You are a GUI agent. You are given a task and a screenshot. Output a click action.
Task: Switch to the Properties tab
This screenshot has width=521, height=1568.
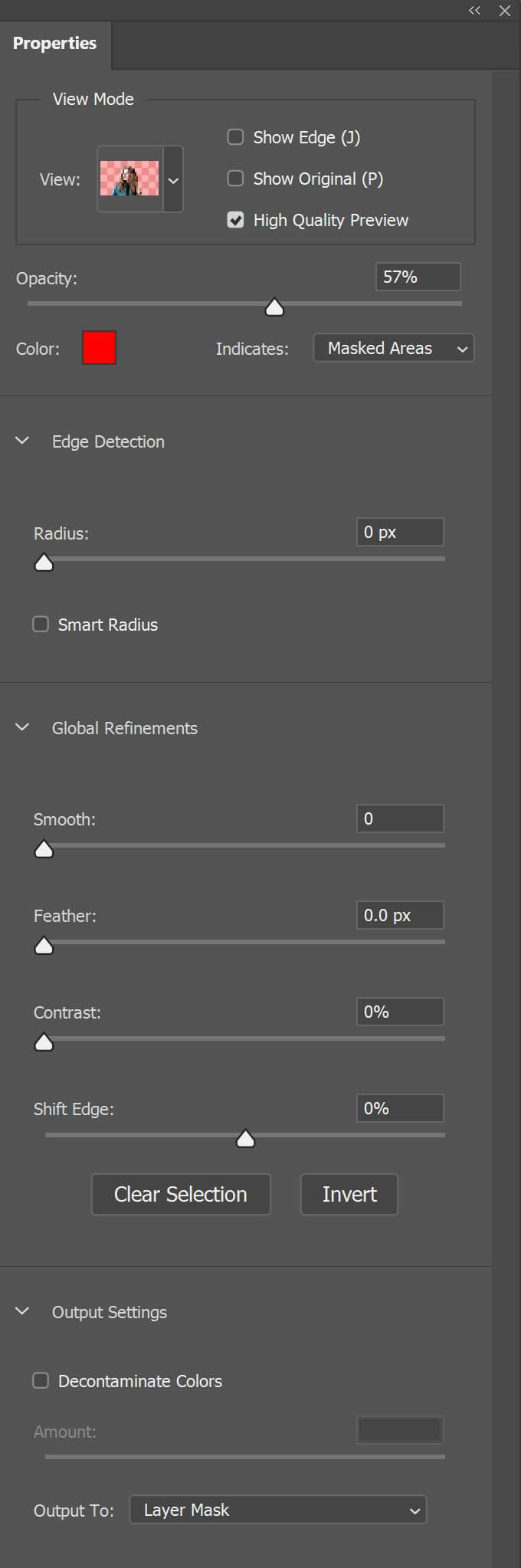pyautogui.click(x=54, y=44)
